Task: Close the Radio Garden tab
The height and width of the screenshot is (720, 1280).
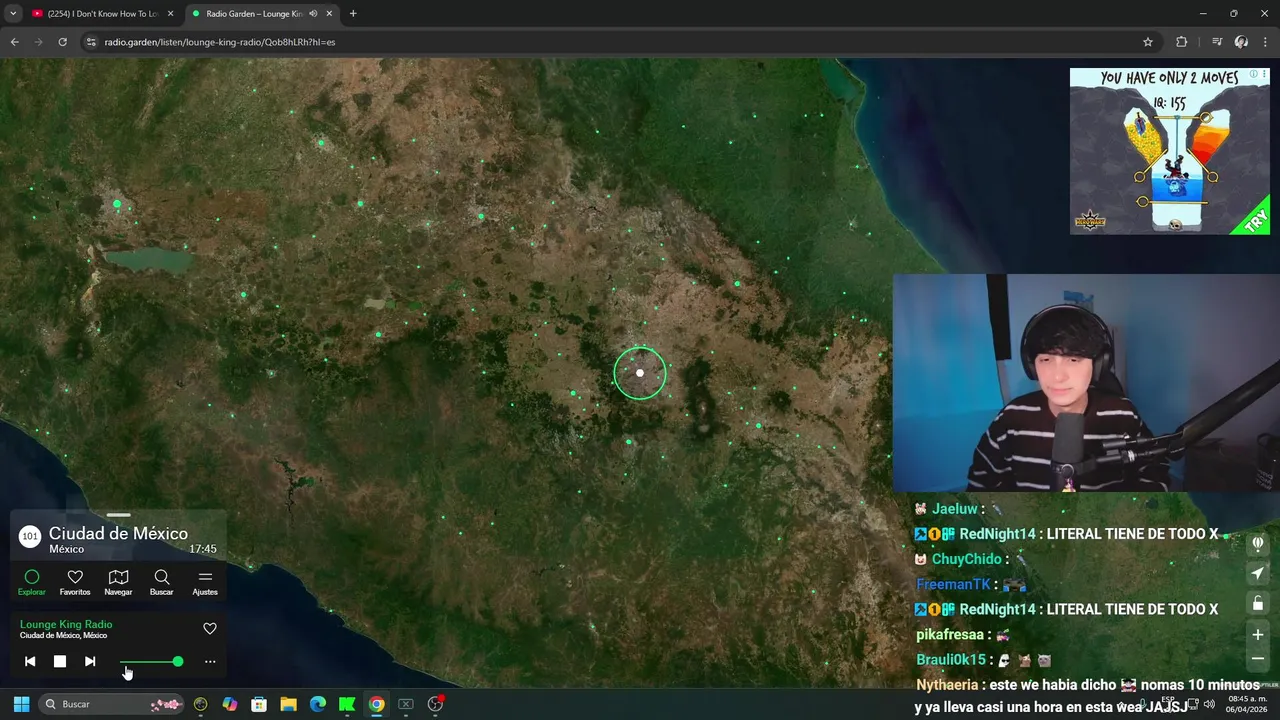Action: (329, 14)
